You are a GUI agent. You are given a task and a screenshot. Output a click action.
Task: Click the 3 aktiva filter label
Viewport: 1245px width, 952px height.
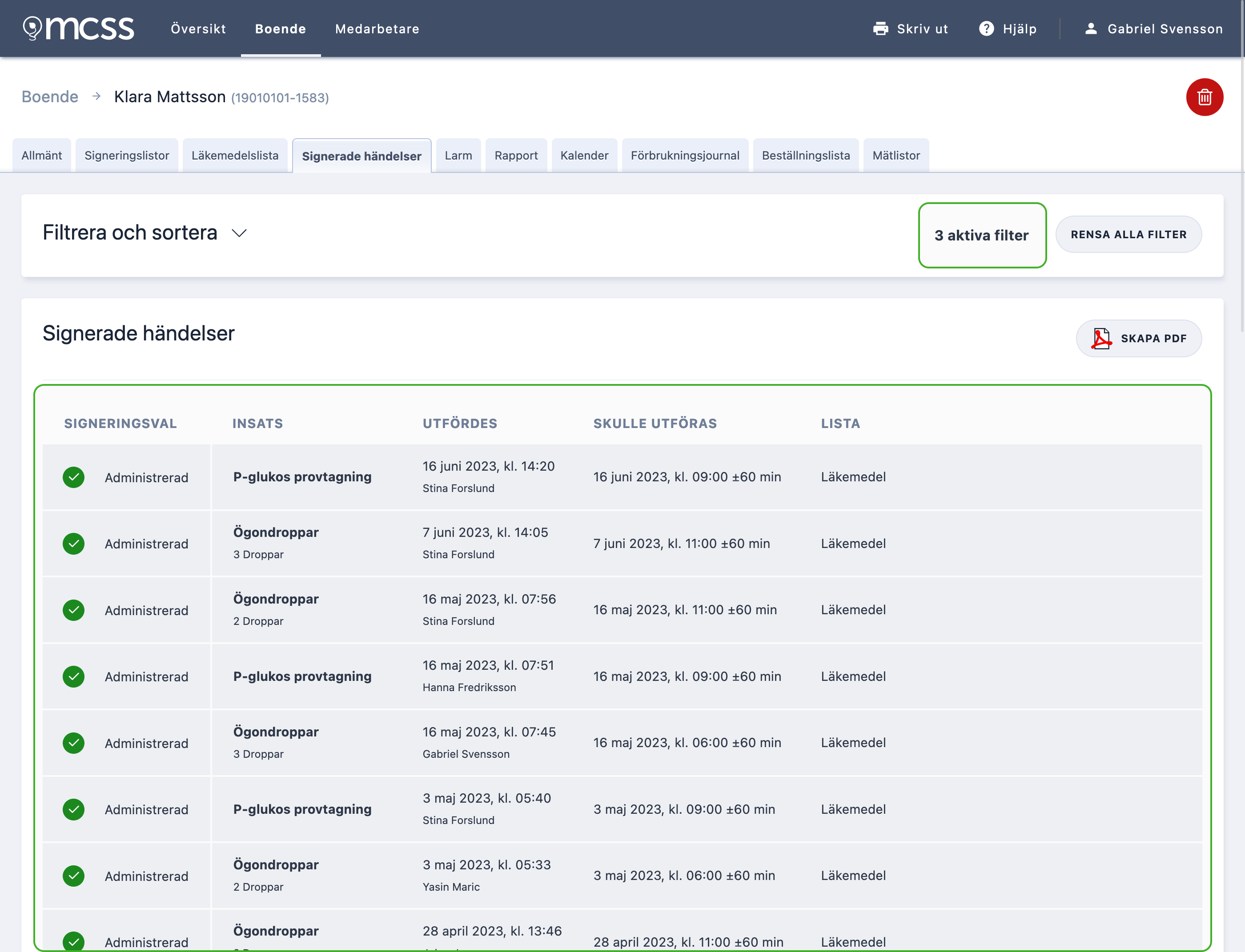coord(982,235)
